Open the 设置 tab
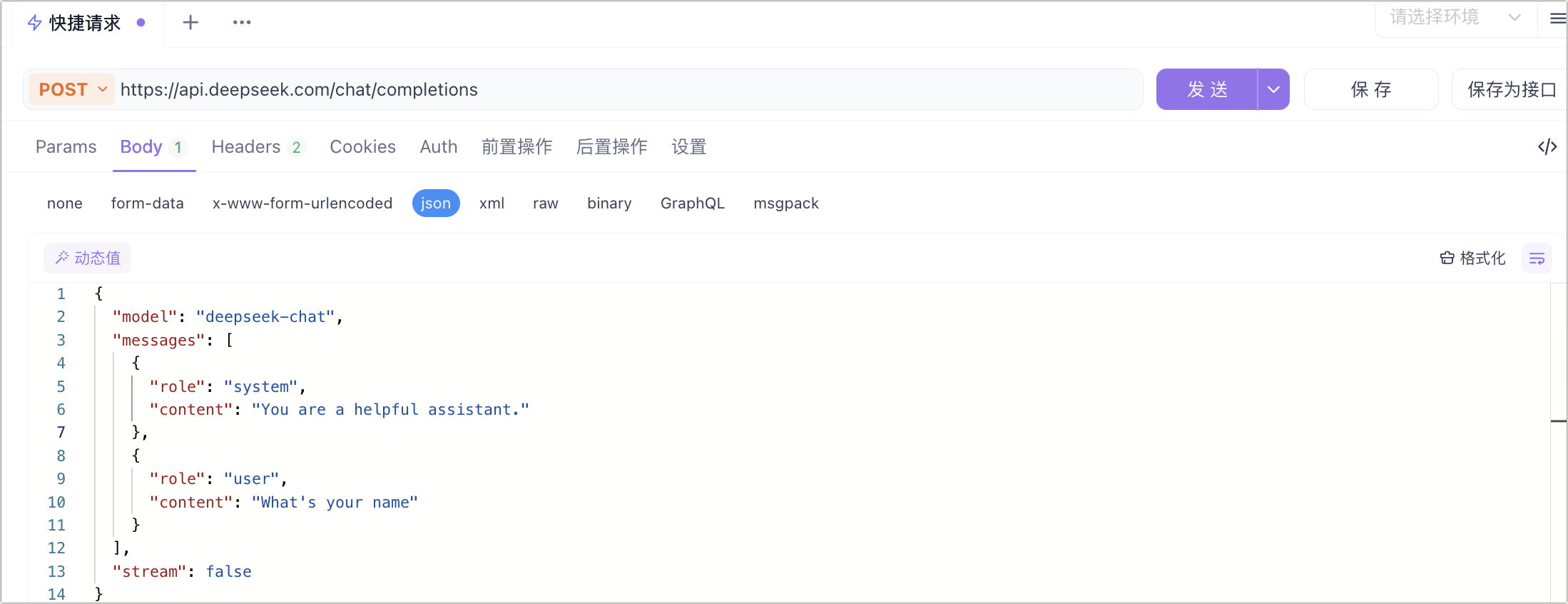 click(x=689, y=147)
